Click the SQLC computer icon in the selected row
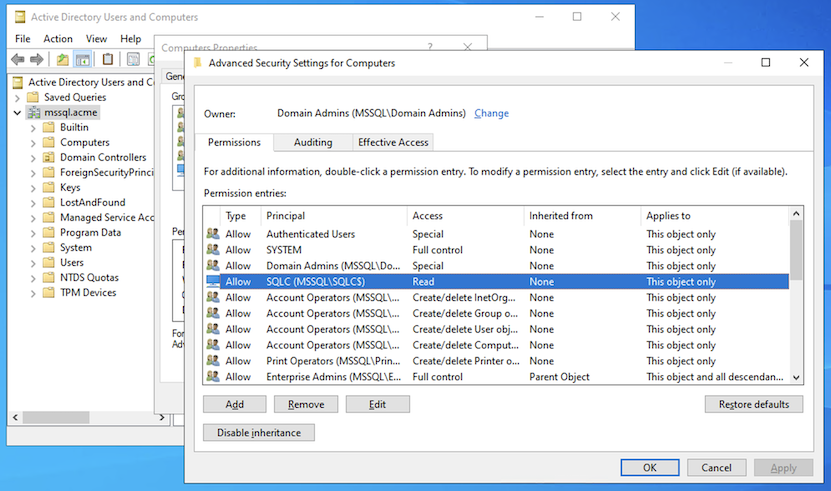Image resolution: width=831 pixels, height=491 pixels. point(213,282)
